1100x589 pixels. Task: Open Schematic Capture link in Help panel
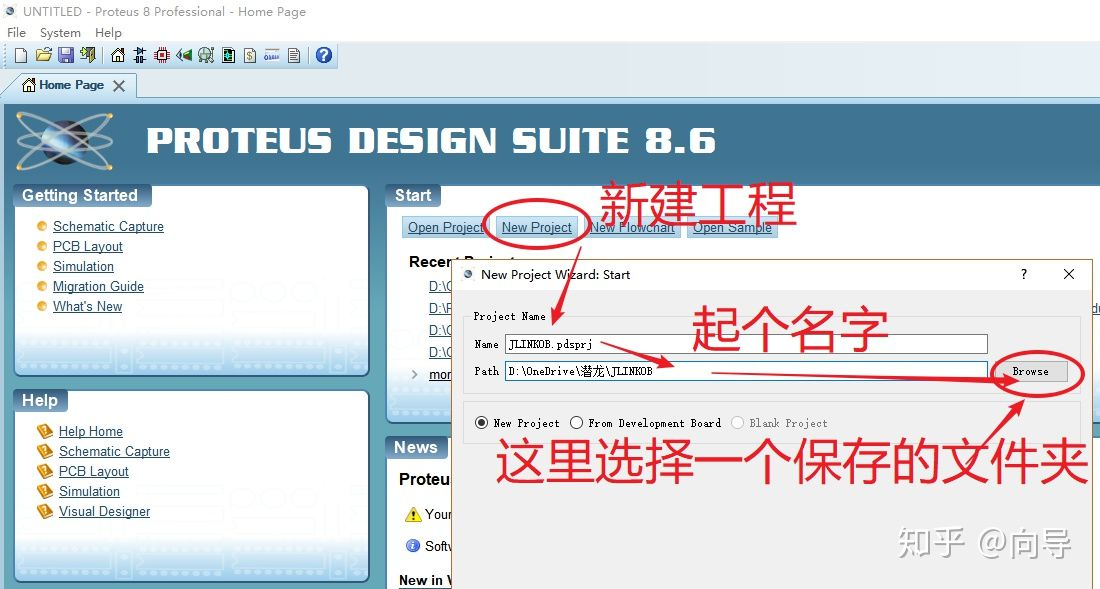[114, 452]
